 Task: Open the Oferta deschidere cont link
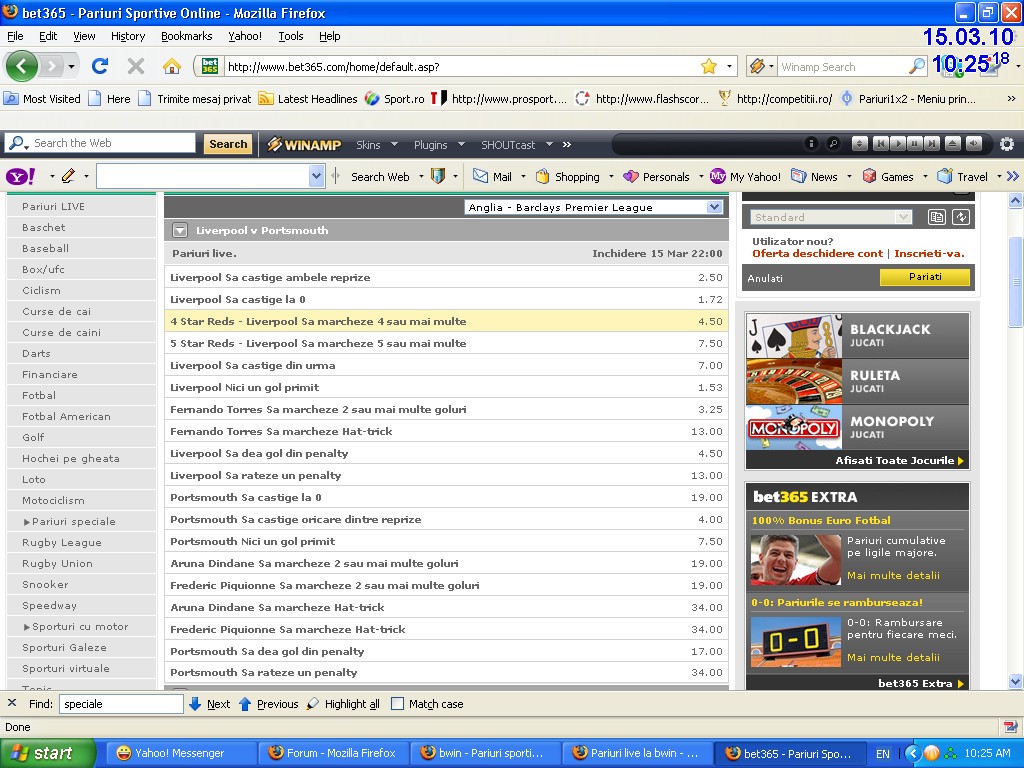click(817, 253)
